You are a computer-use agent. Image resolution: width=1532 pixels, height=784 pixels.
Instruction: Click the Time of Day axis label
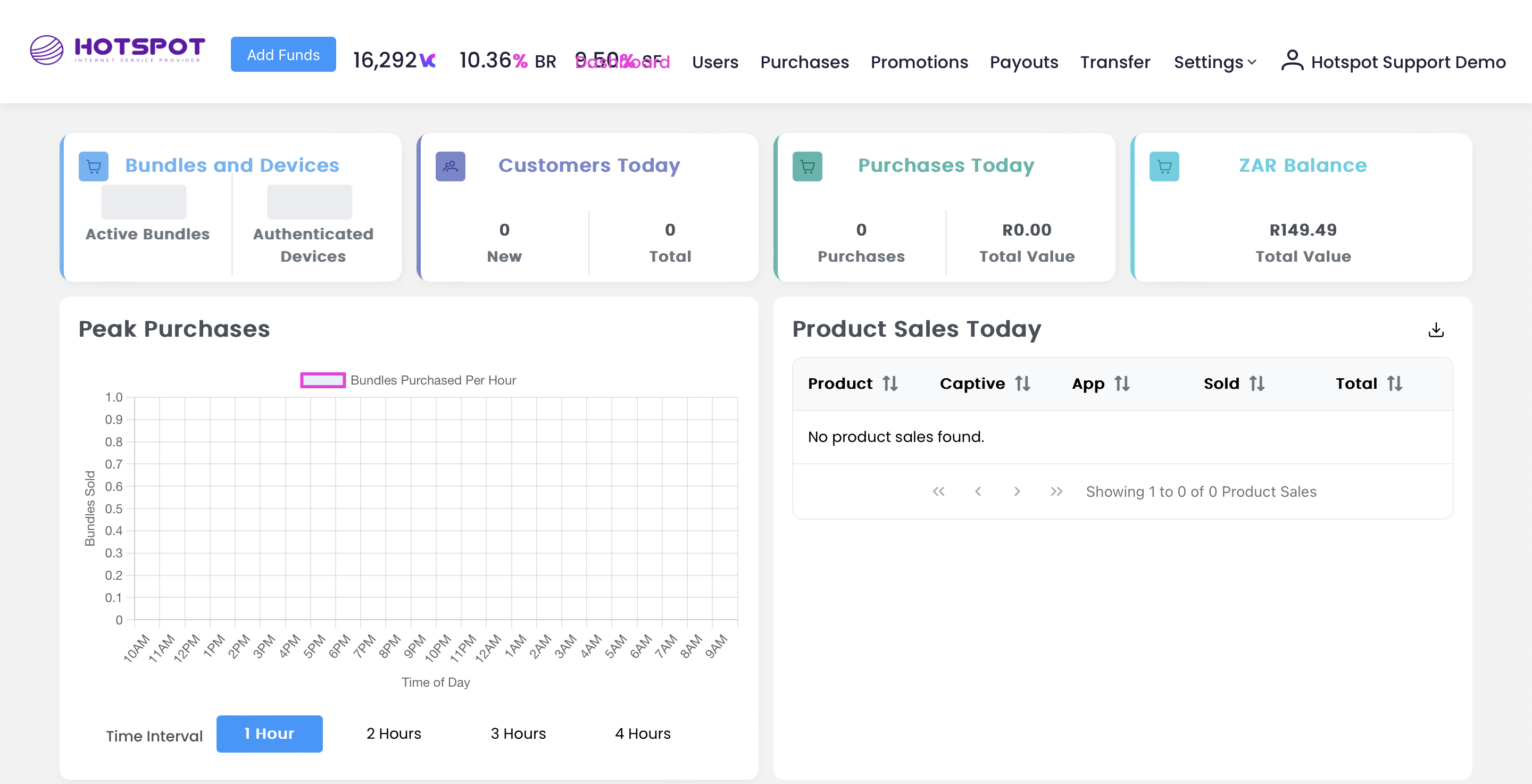pos(435,682)
